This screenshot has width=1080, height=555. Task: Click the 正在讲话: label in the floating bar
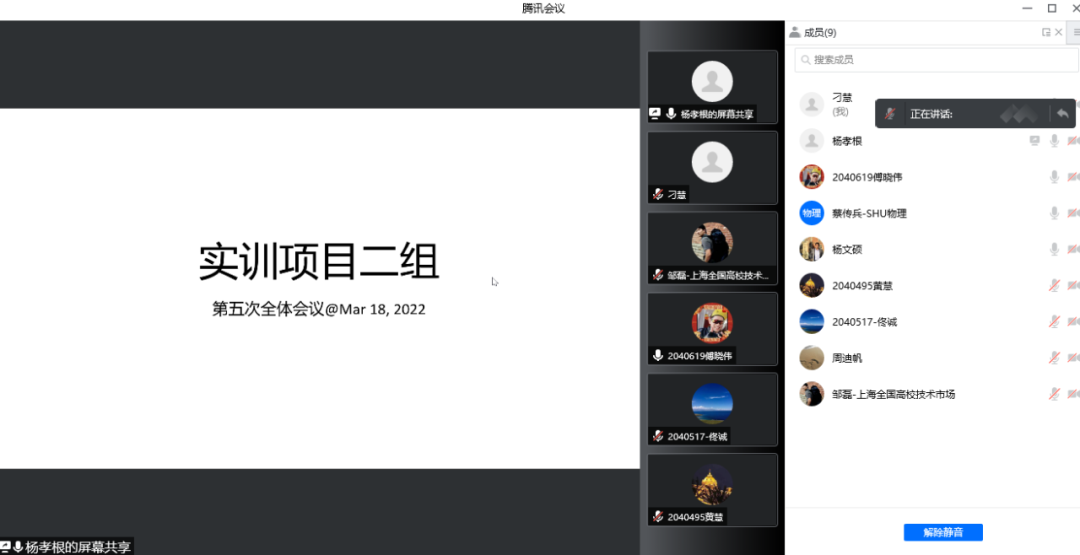pos(931,114)
